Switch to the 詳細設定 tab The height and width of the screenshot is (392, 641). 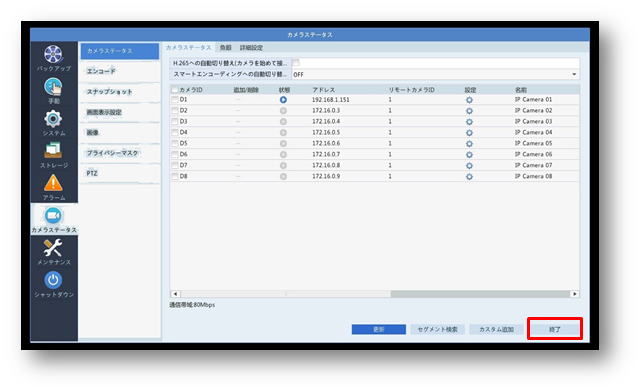click(251, 47)
